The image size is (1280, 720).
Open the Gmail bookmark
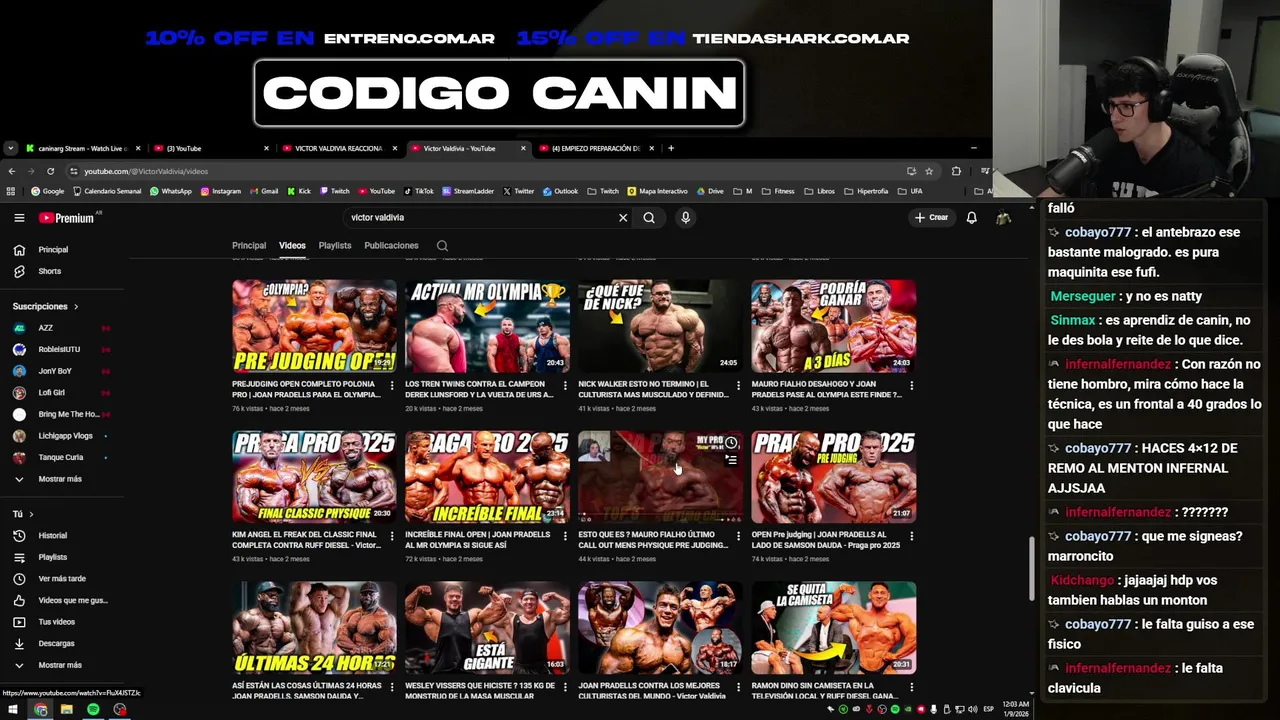(x=263, y=191)
